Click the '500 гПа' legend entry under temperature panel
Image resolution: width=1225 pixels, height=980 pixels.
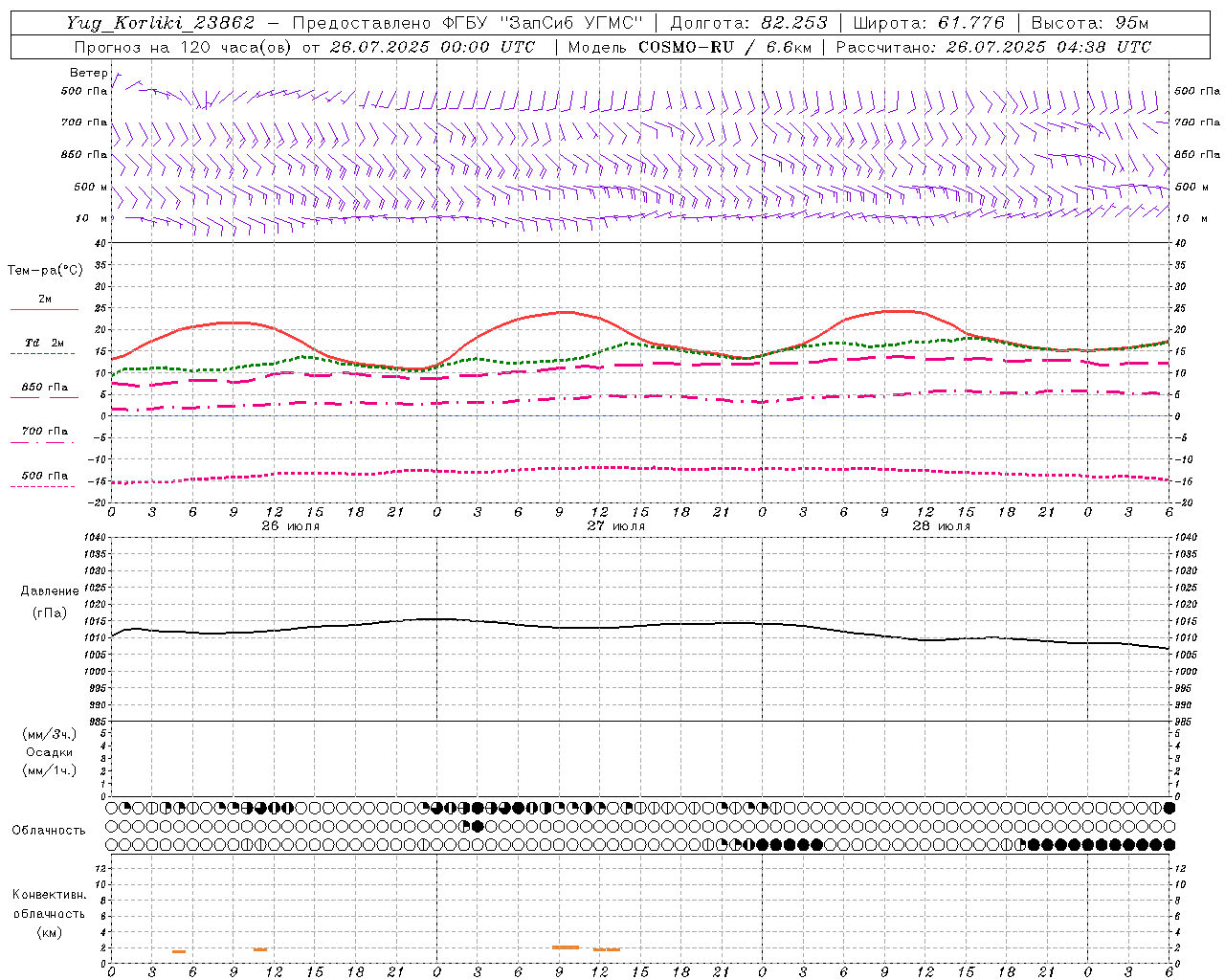(x=44, y=476)
